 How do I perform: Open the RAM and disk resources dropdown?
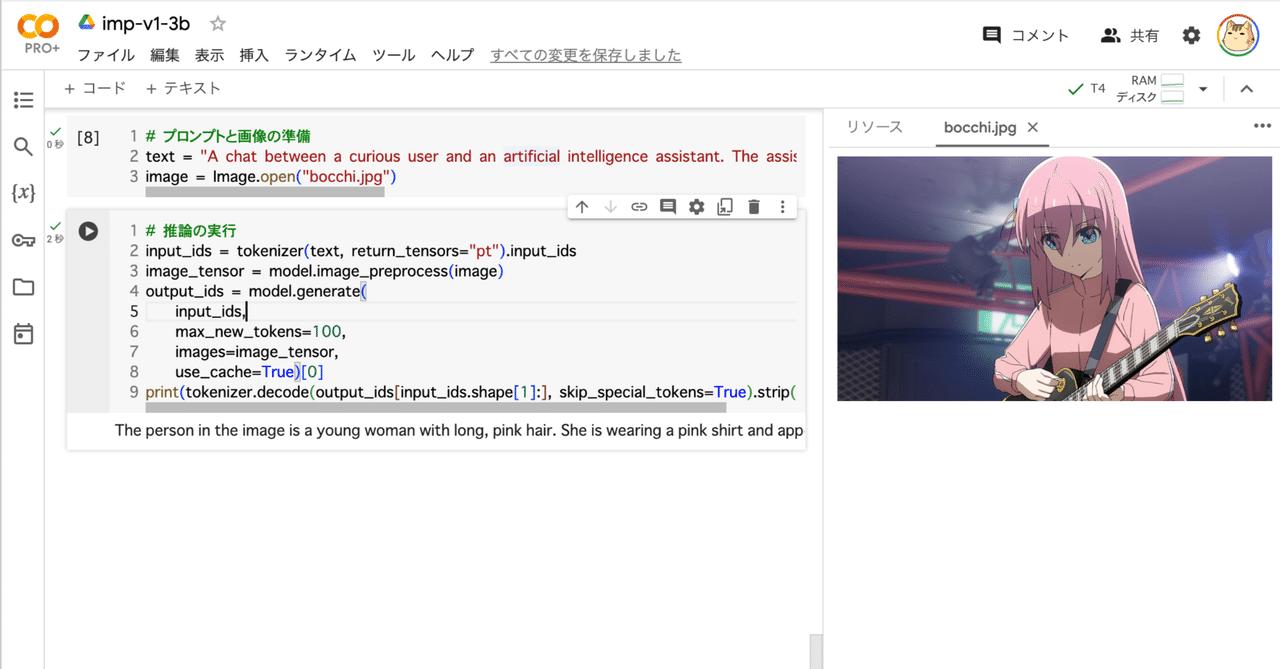[1204, 88]
